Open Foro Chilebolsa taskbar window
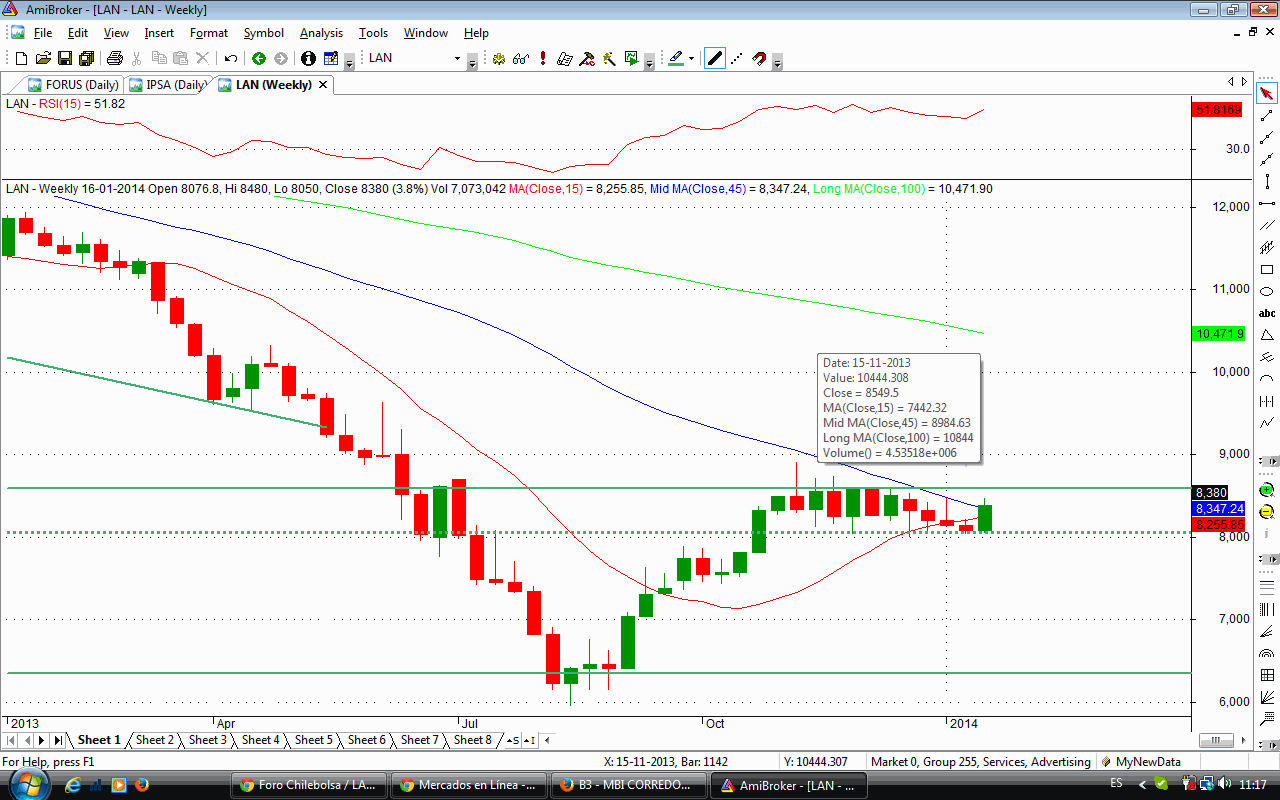 309,785
